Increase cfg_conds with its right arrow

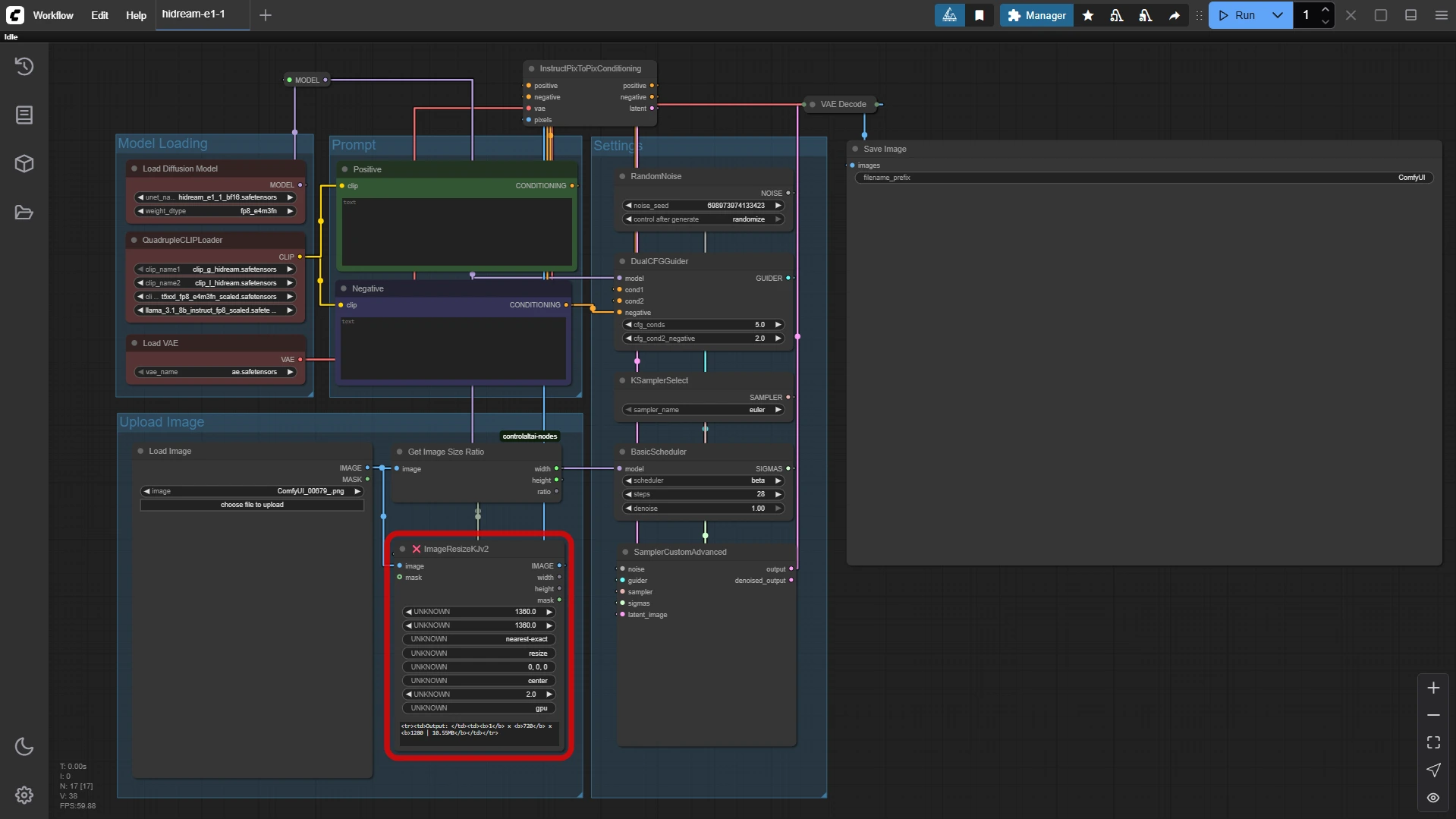pyautogui.click(x=778, y=325)
